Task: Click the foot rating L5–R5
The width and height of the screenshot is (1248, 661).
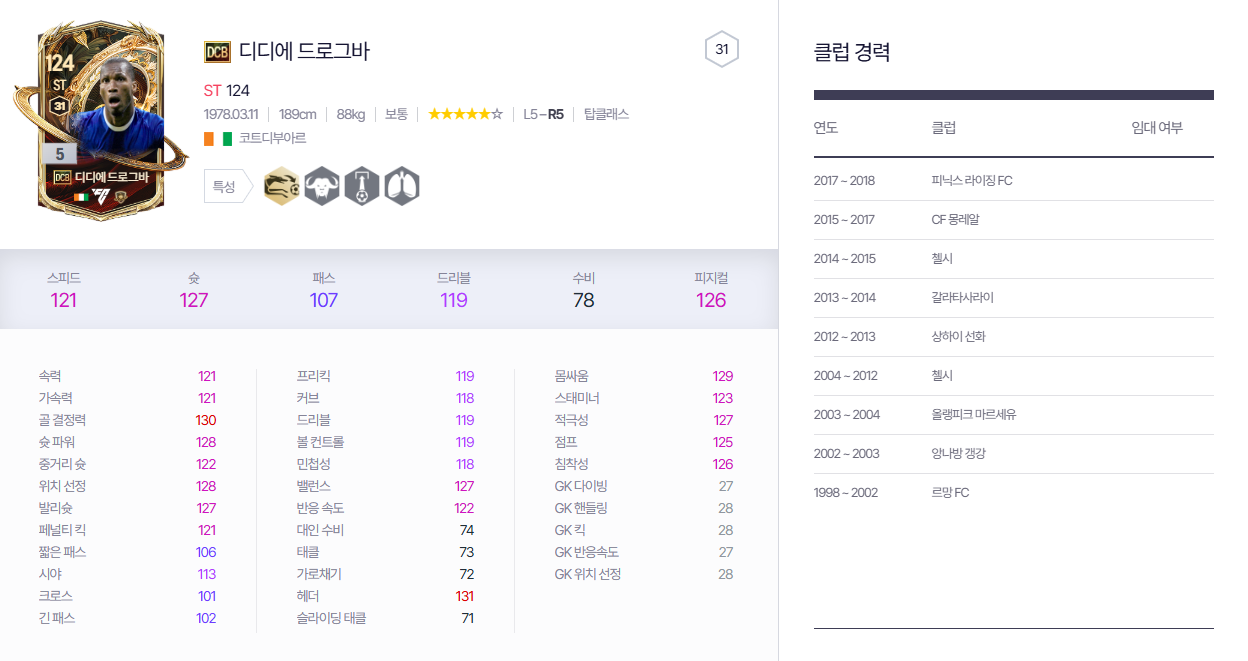Action: tap(543, 114)
